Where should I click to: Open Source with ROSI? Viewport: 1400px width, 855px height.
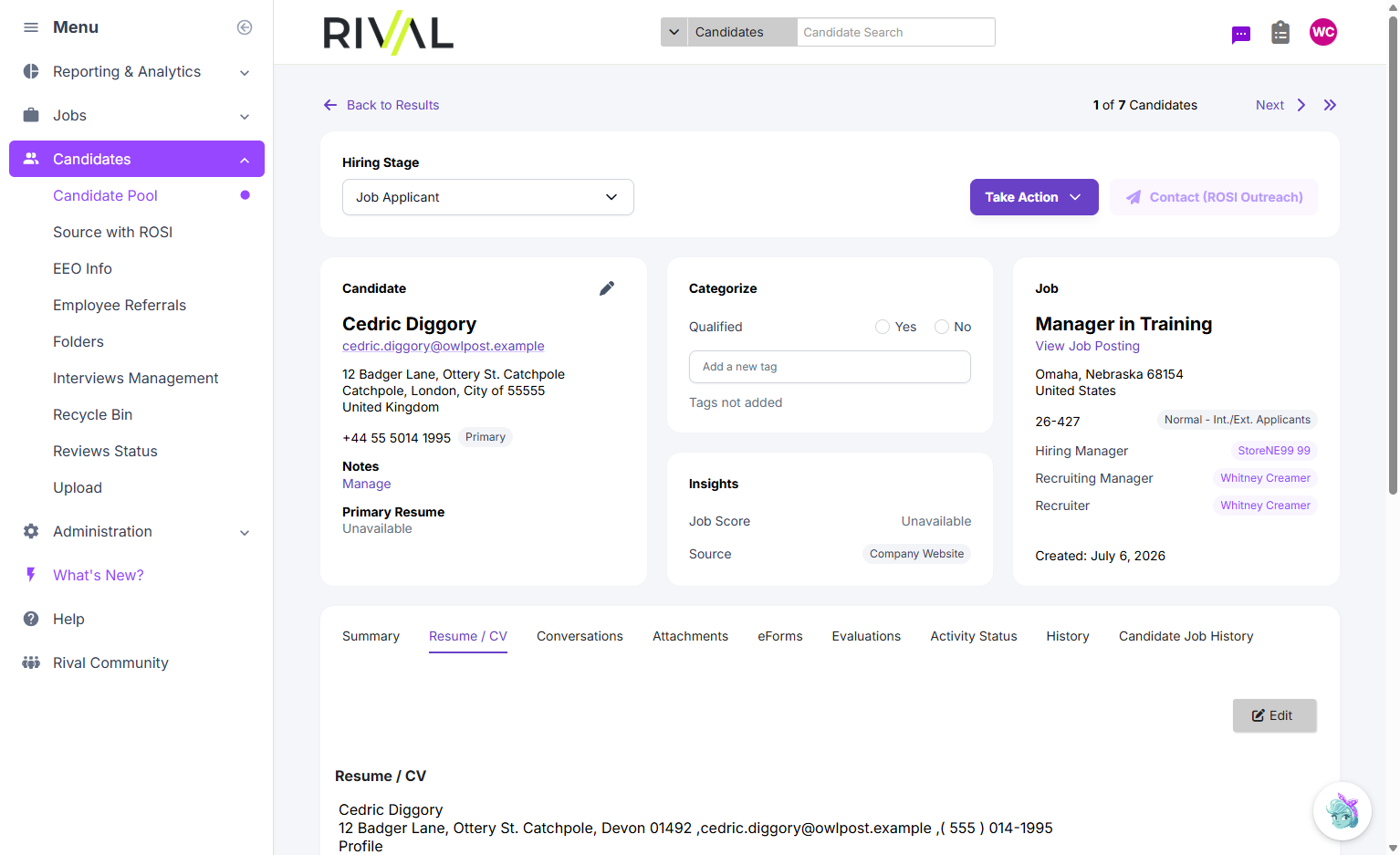click(112, 232)
